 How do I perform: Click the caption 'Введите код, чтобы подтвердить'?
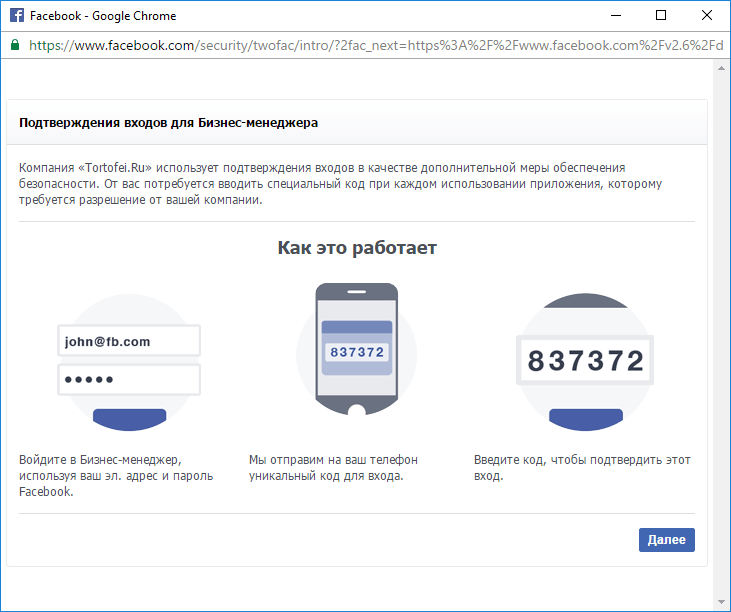[x=582, y=460]
